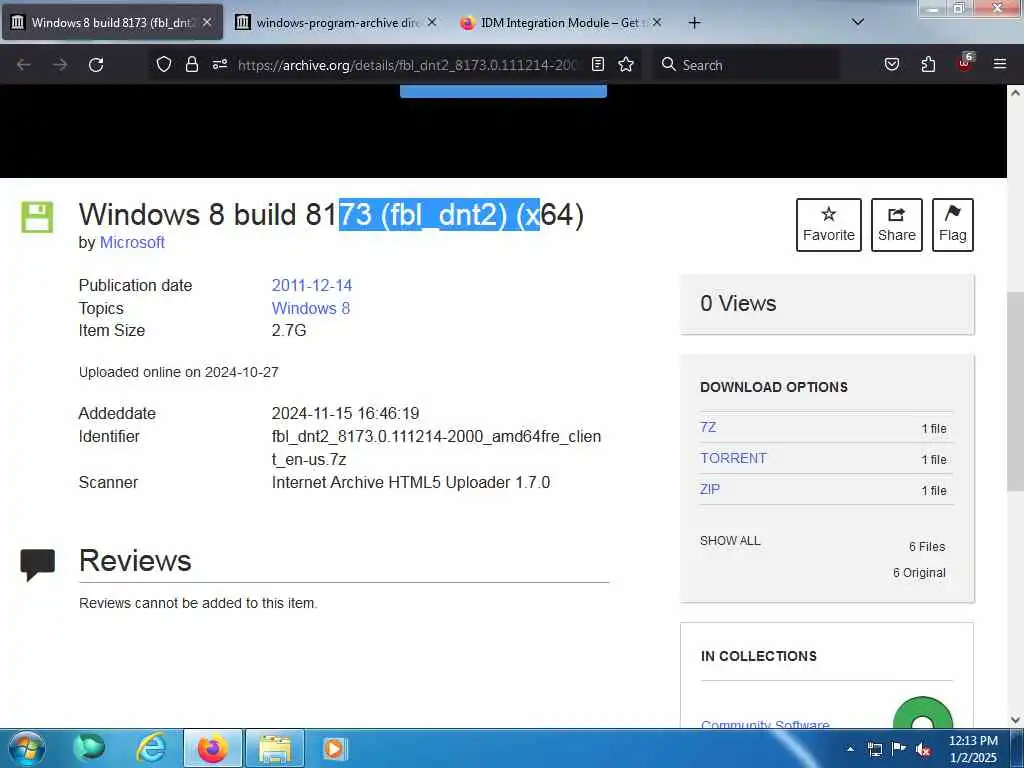
Task: Select the Windows 8 build 8173 tab
Action: (112, 23)
